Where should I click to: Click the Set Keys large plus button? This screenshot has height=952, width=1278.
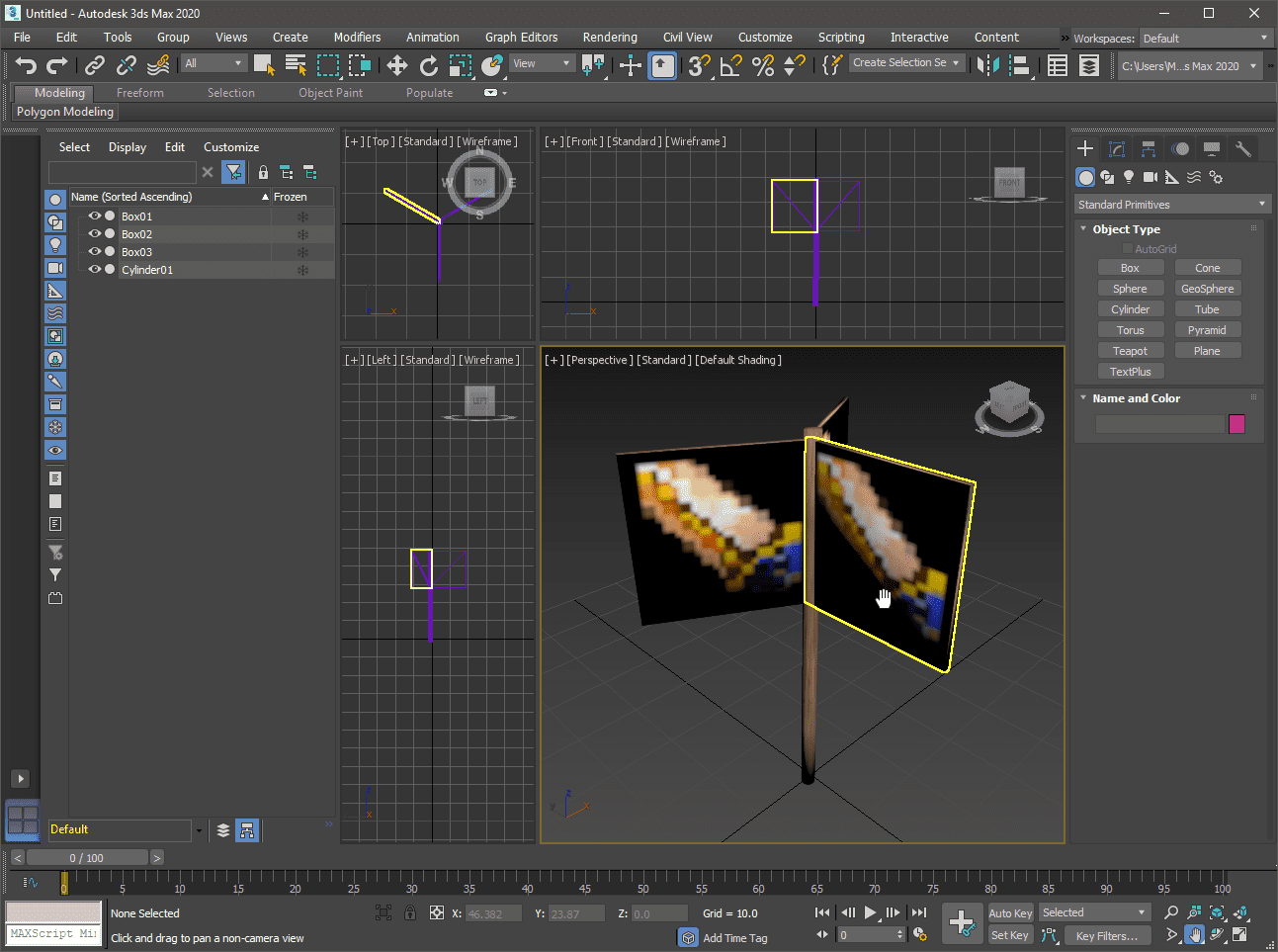(961, 923)
